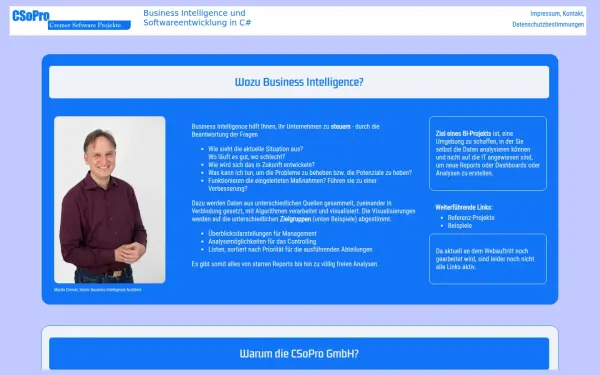
Task: Click the heading 'Warum die CSoPro GmbH?'
Action: (x=299, y=354)
